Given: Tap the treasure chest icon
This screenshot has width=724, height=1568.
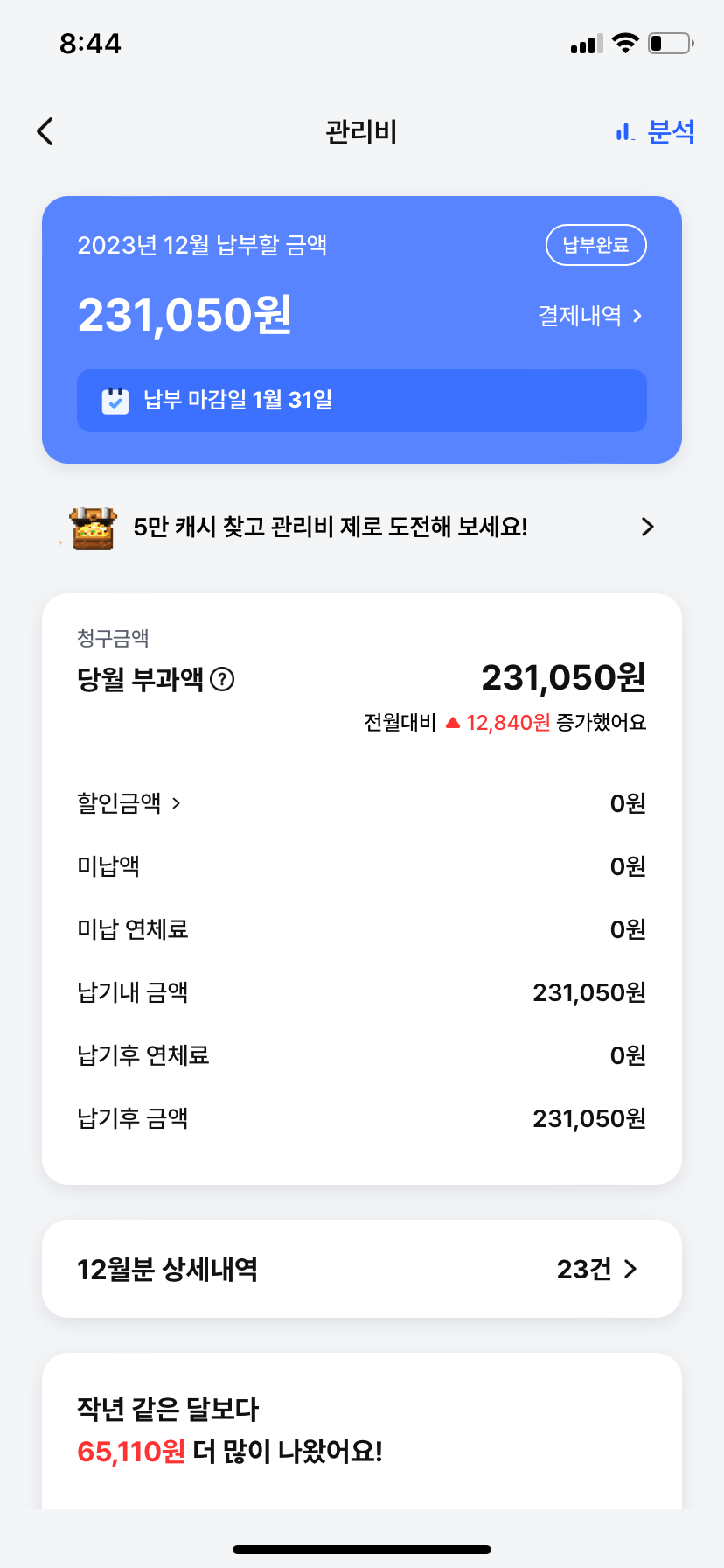Looking at the screenshot, I should point(94,528).
